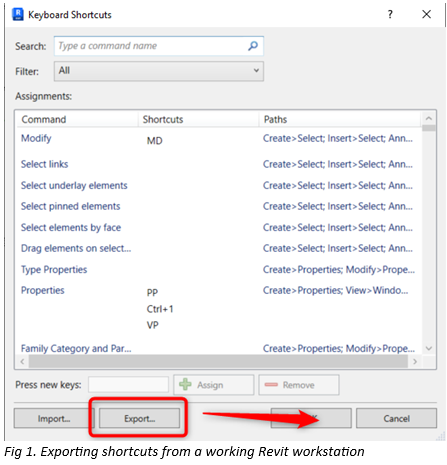
Task: Click the horizontal scrollbar thumb
Action: click(x=218, y=361)
